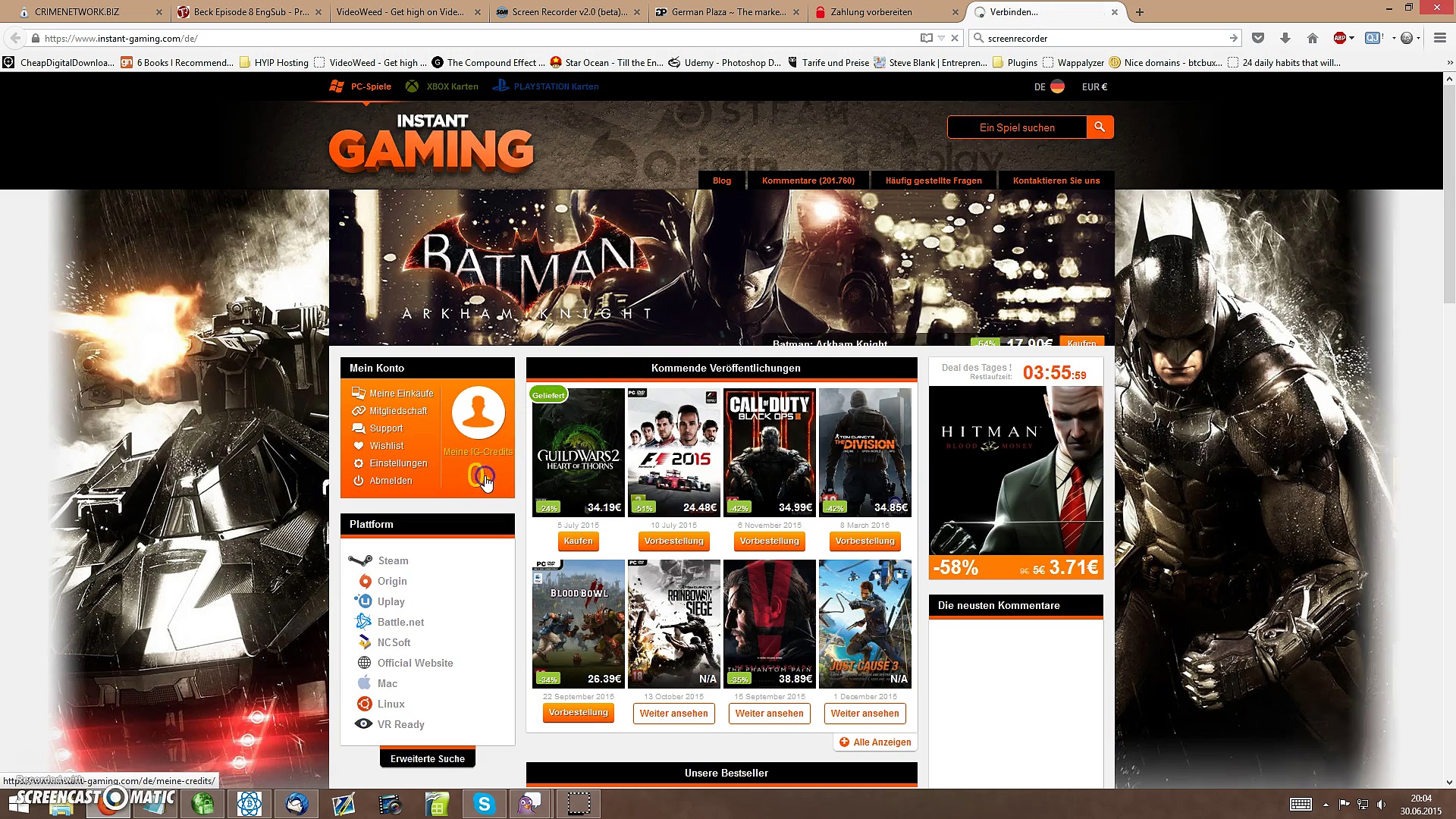Open the Blog navigation link
The height and width of the screenshot is (819, 1456).
point(722,180)
